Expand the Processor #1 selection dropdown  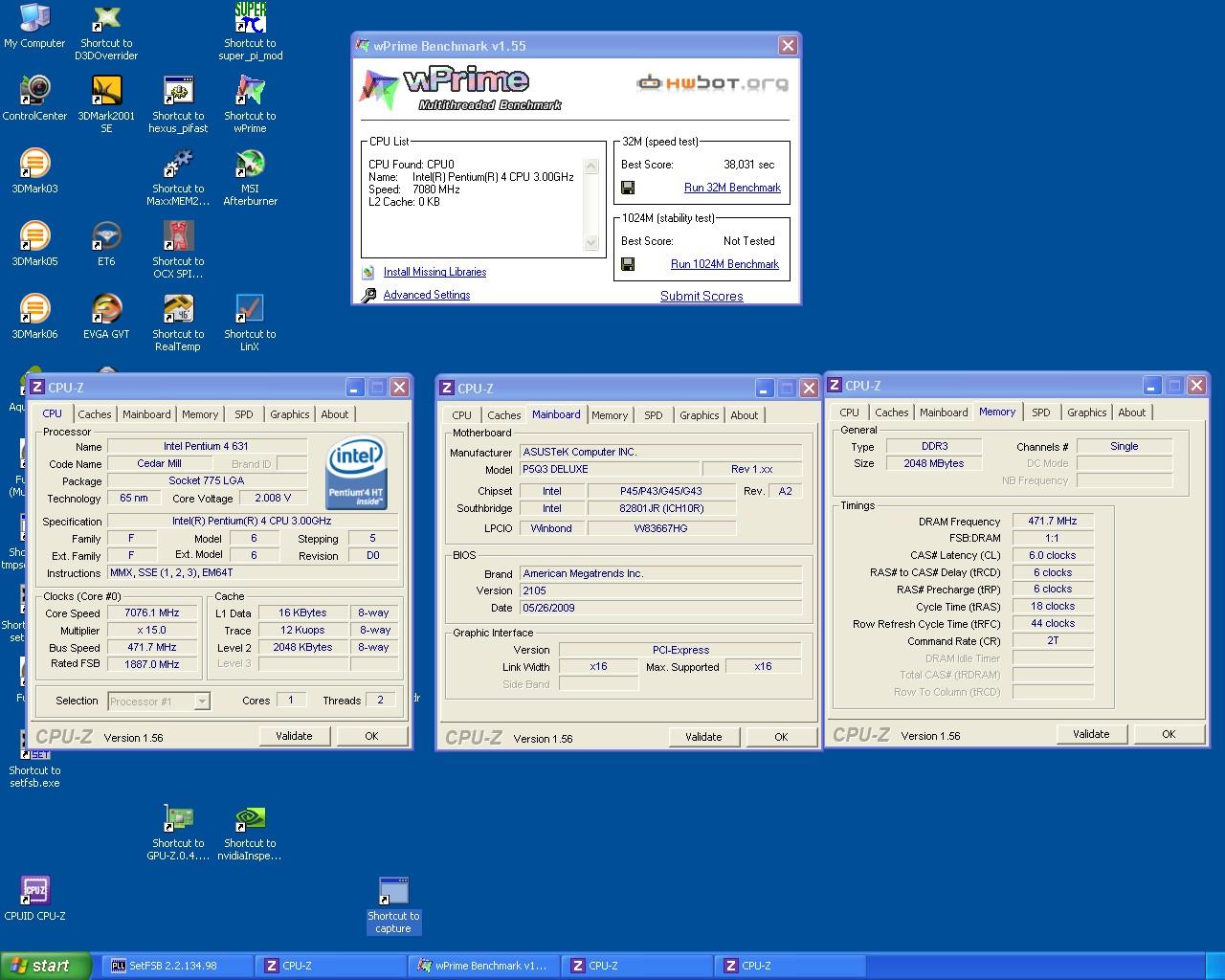(201, 702)
